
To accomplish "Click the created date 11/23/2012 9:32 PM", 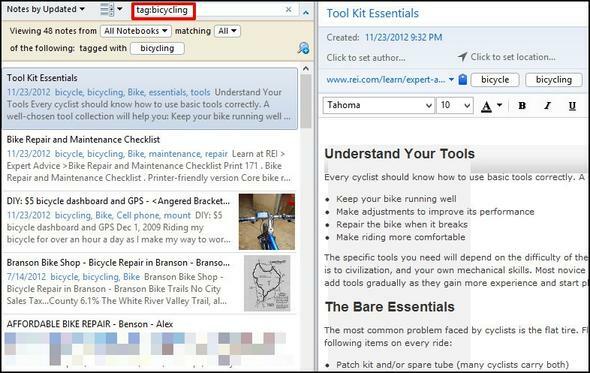I will 403,38.
